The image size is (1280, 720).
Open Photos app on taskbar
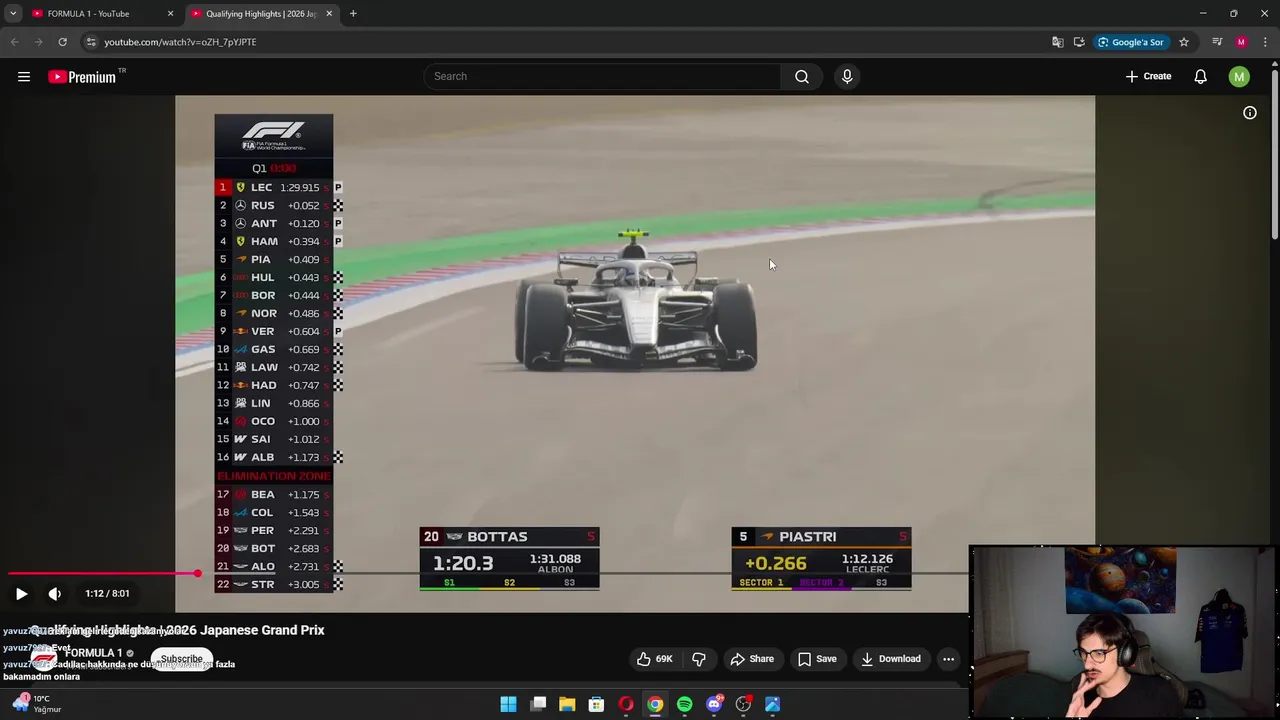tap(772, 704)
